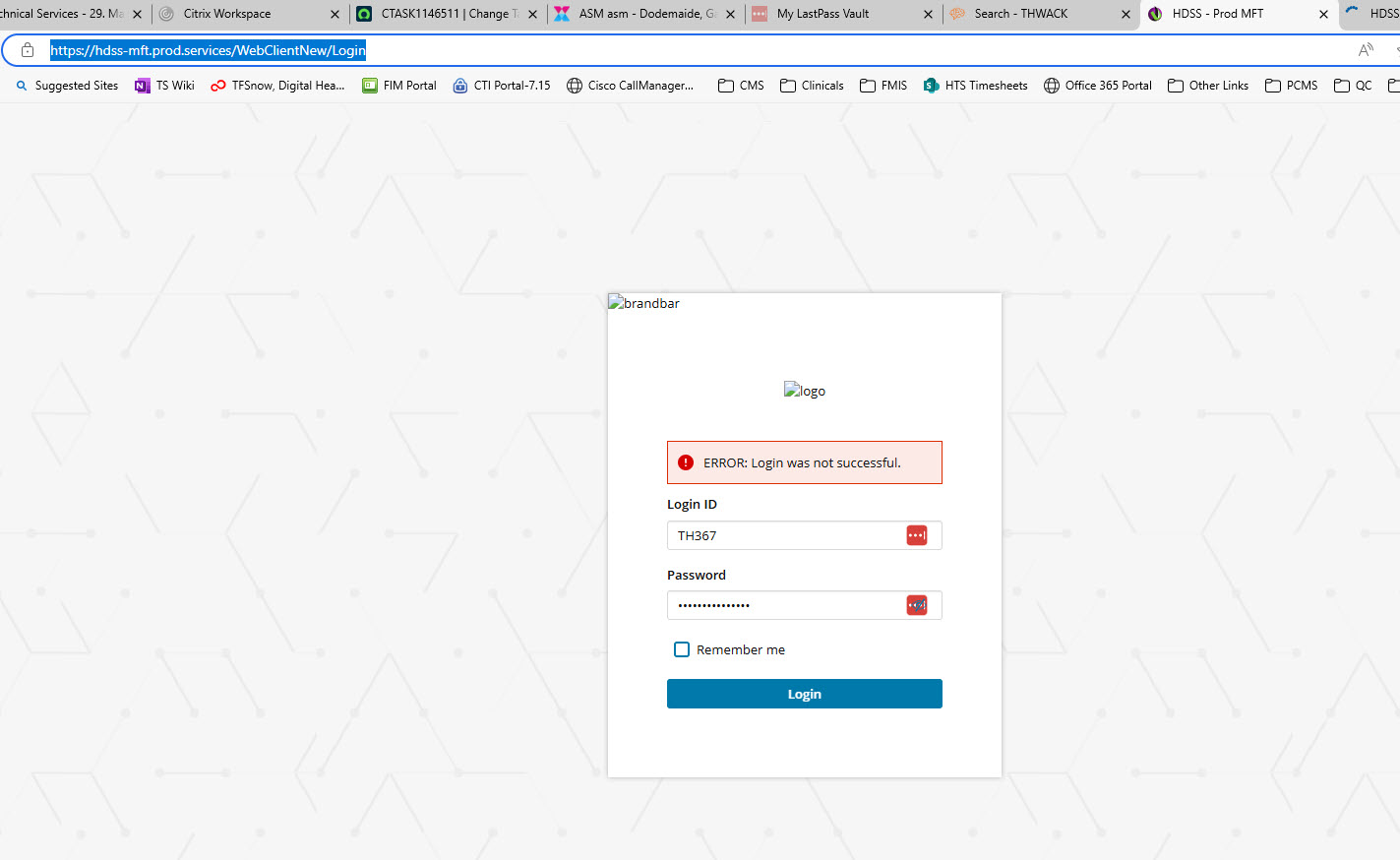Image resolution: width=1400 pixels, height=860 pixels.
Task: Switch to the My LastPass Vault tab
Action: [844, 14]
